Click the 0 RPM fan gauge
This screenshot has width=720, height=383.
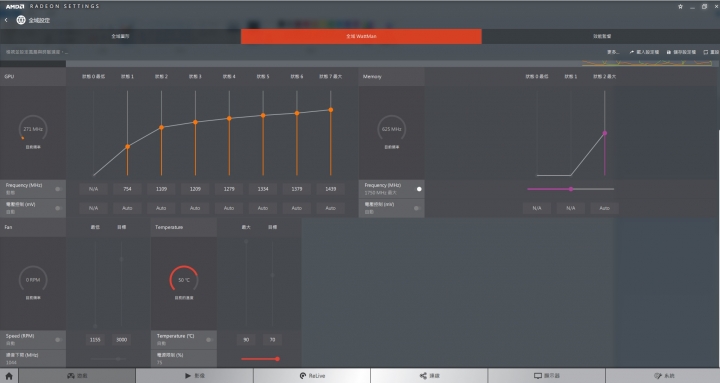click(33, 279)
